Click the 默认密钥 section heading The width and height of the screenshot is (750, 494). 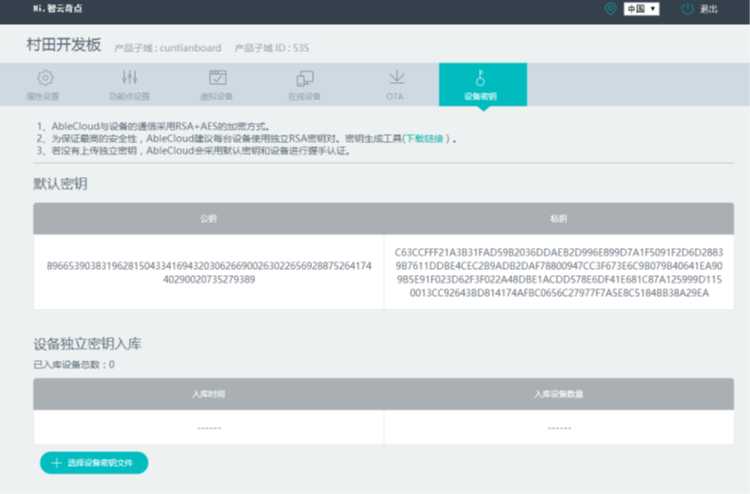[60, 184]
